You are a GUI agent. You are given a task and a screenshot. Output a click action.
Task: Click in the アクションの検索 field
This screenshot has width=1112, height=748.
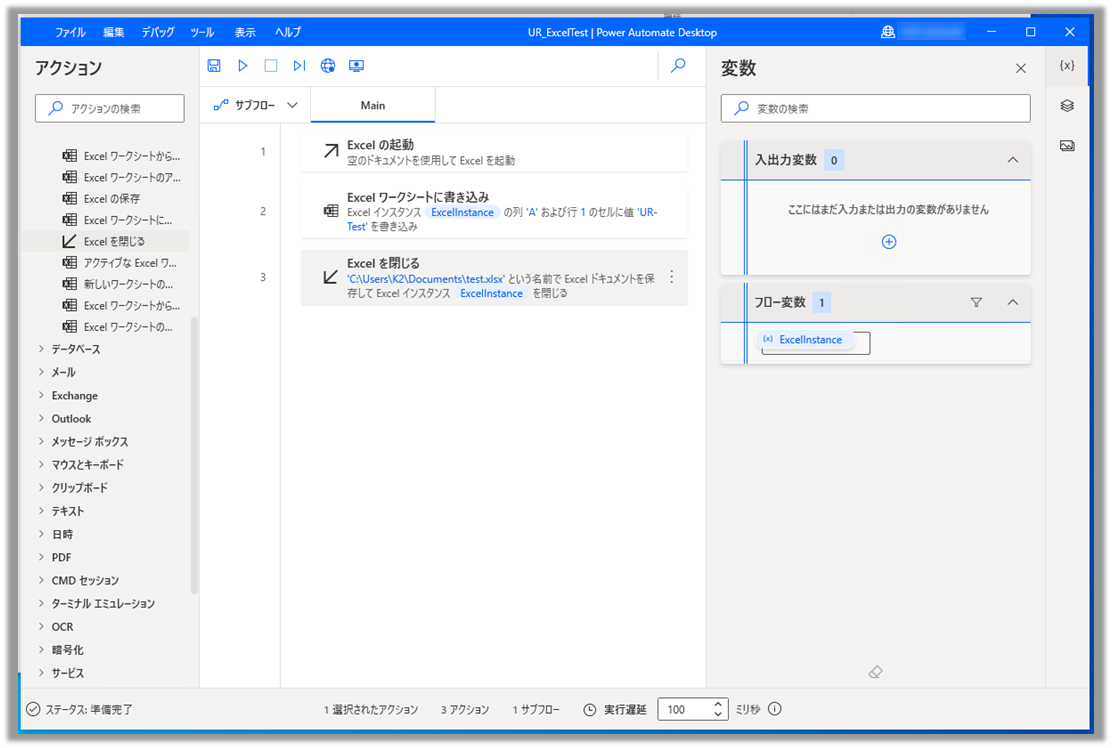[x=110, y=108]
